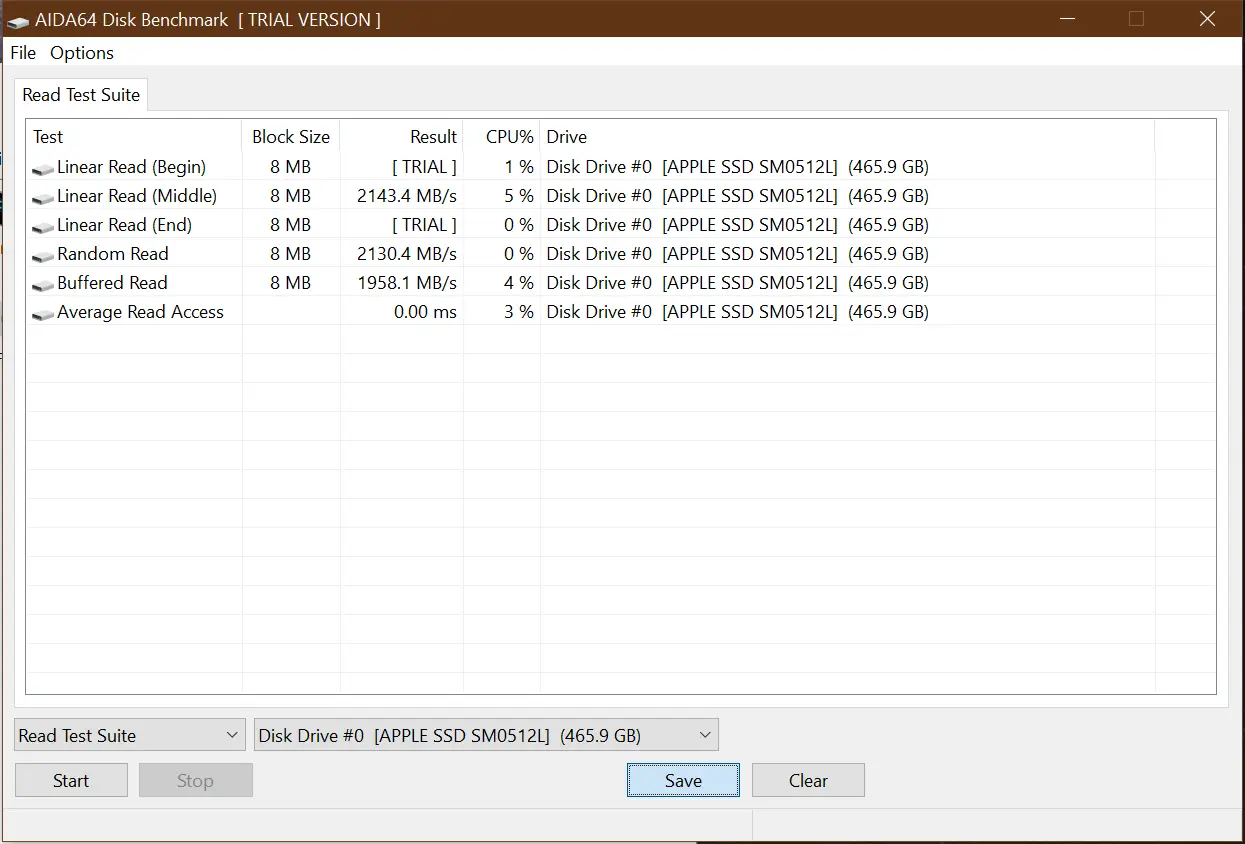Select the Linear Read (Begin) row label
Image resolution: width=1245 pixels, height=844 pixels.
[131, 167]
